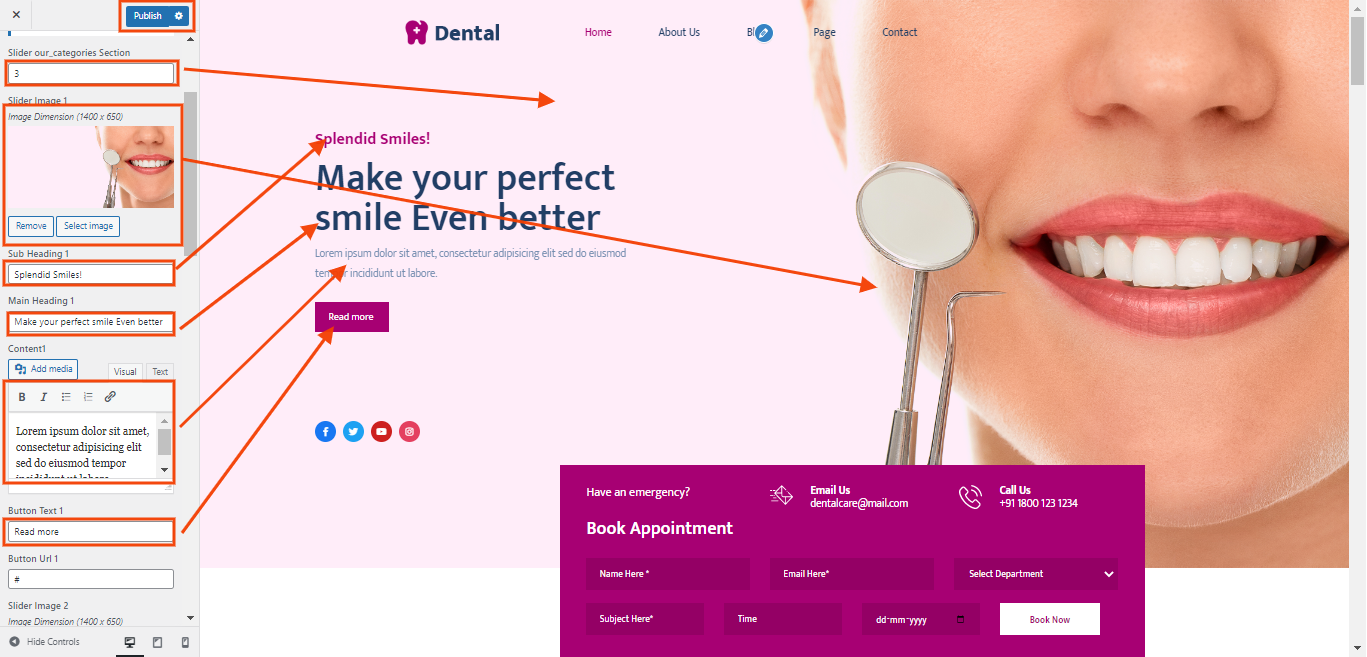
Task: Click the insert link icon
Action: (x=110, y=397)
